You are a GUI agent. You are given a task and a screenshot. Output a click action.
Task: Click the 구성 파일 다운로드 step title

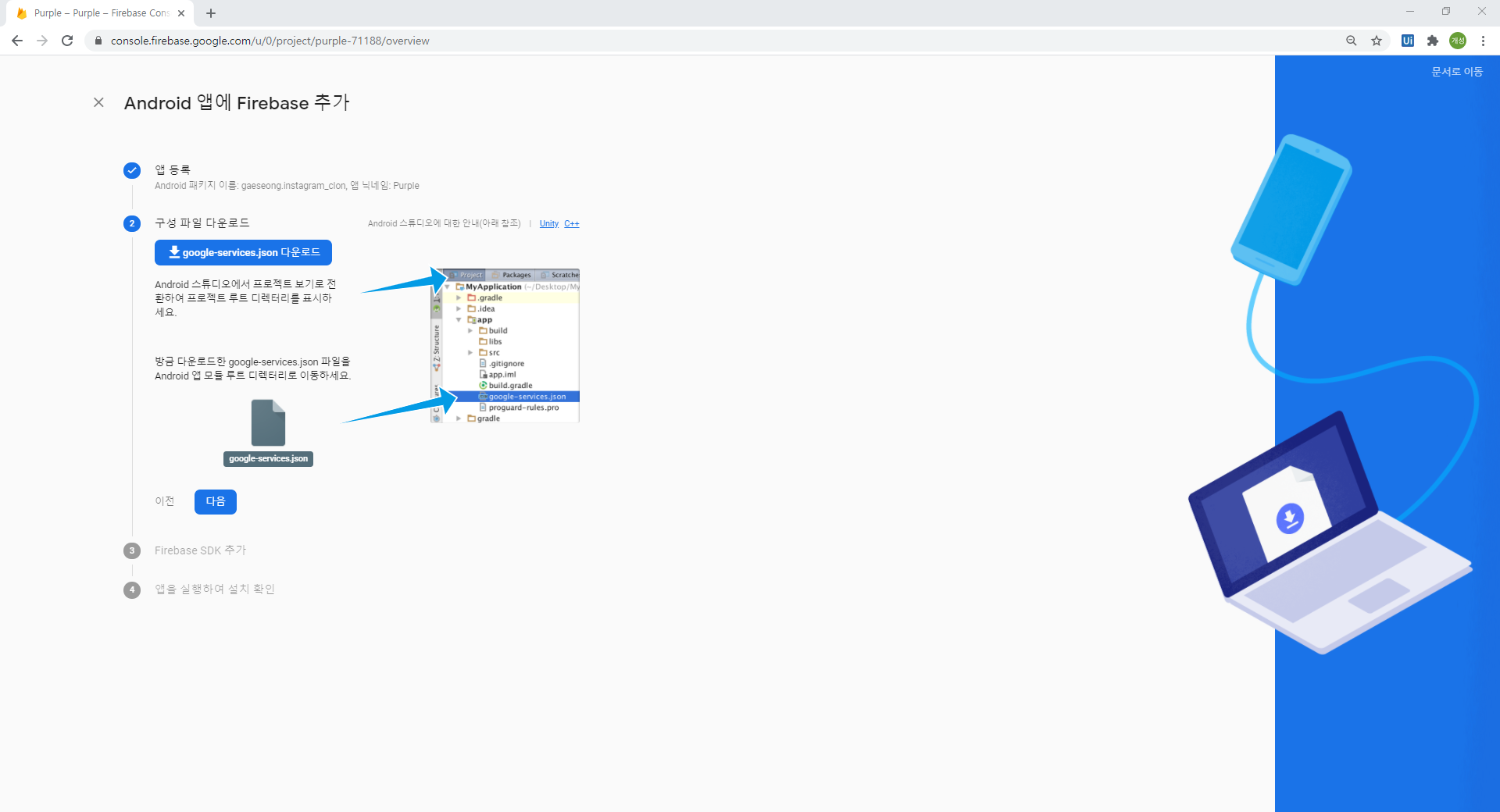(x=202, y=223)
